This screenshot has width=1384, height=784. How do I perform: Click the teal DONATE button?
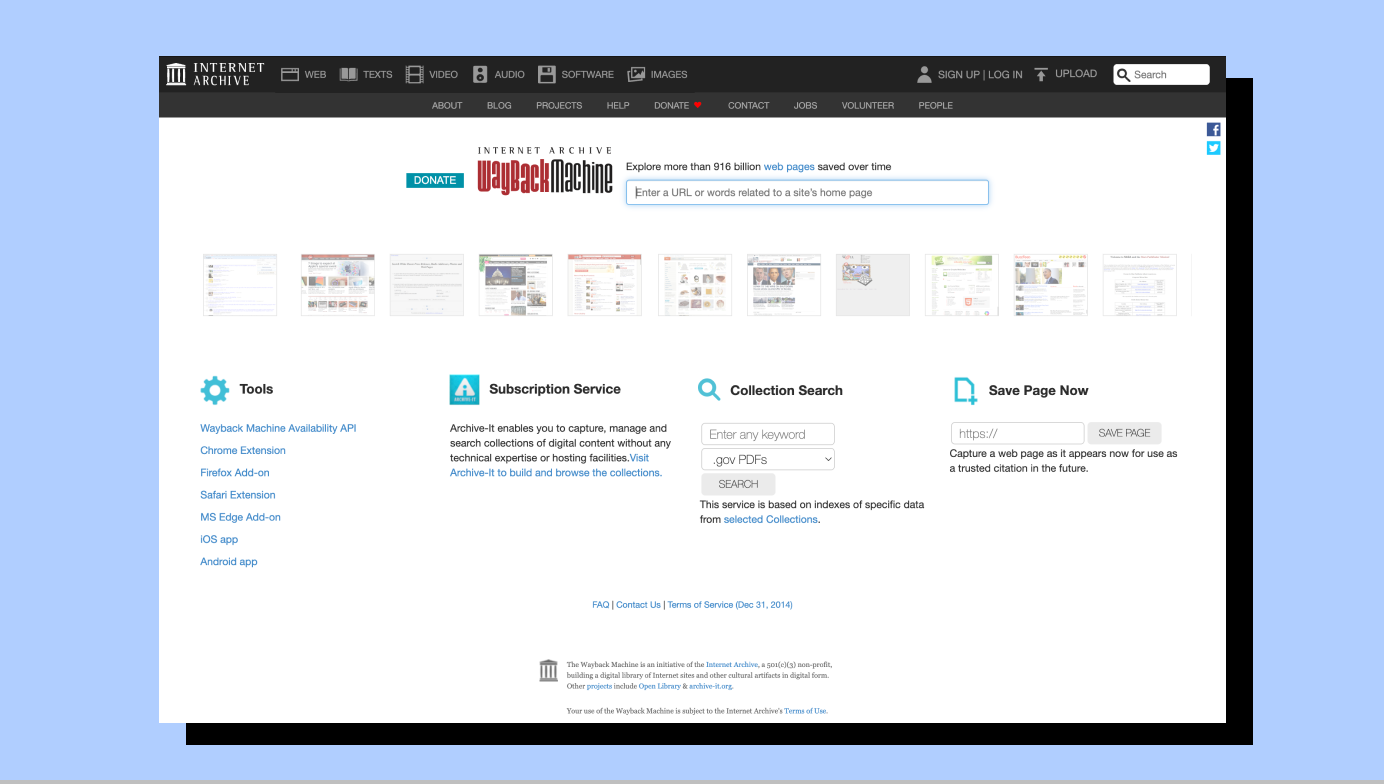click(435, 180)
